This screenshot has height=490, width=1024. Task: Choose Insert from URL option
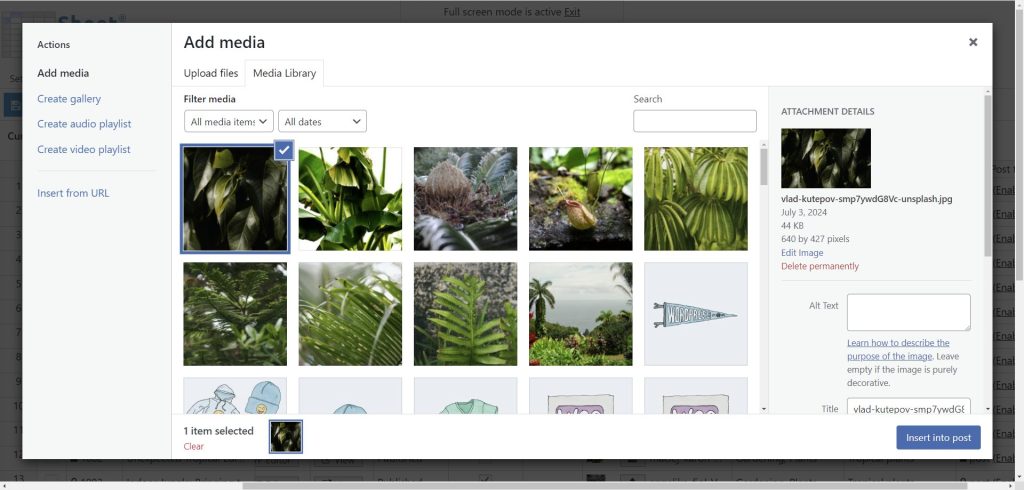(73, 193)
